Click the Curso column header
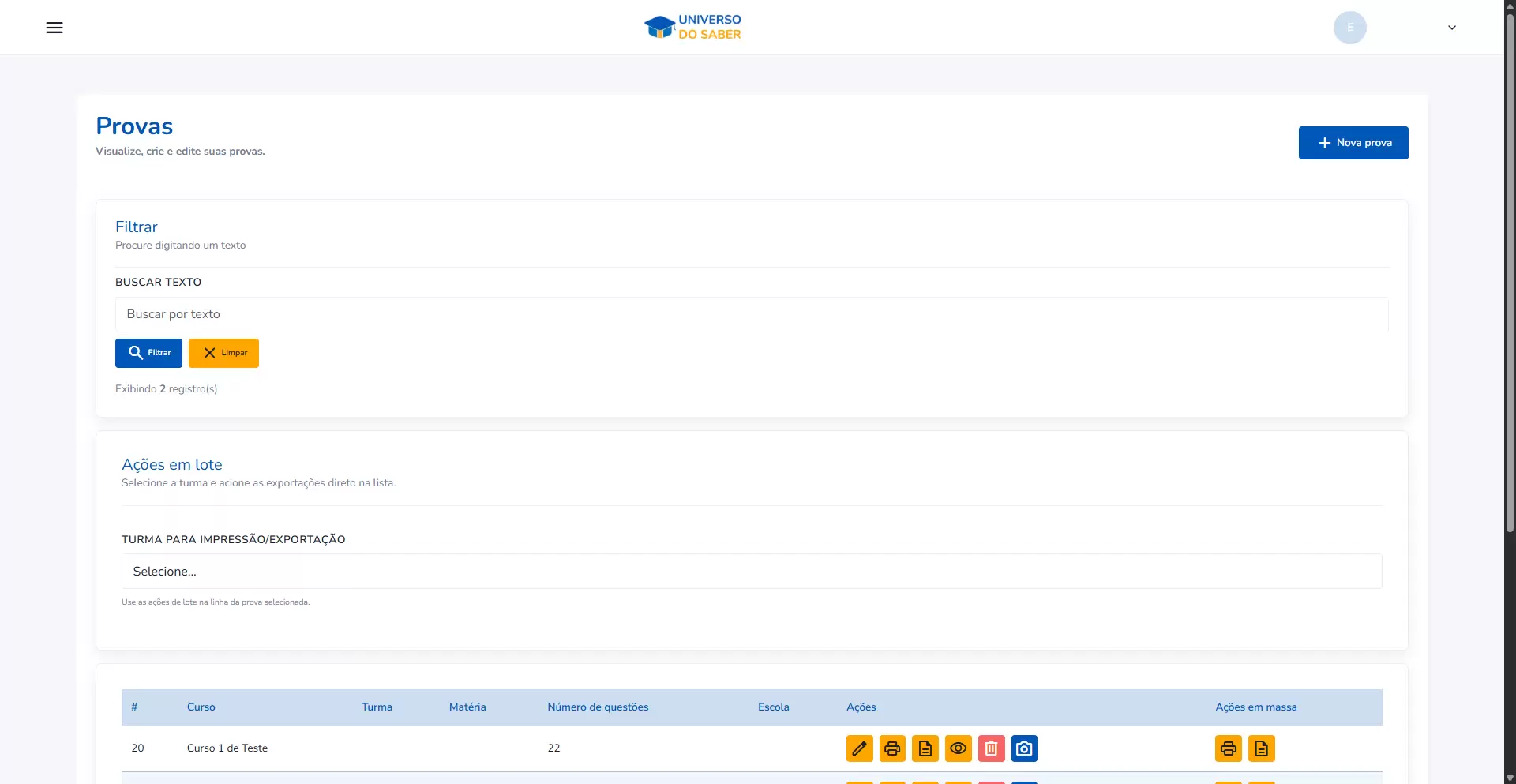Viewport: 1516px width, 784px height. [201, 707]
